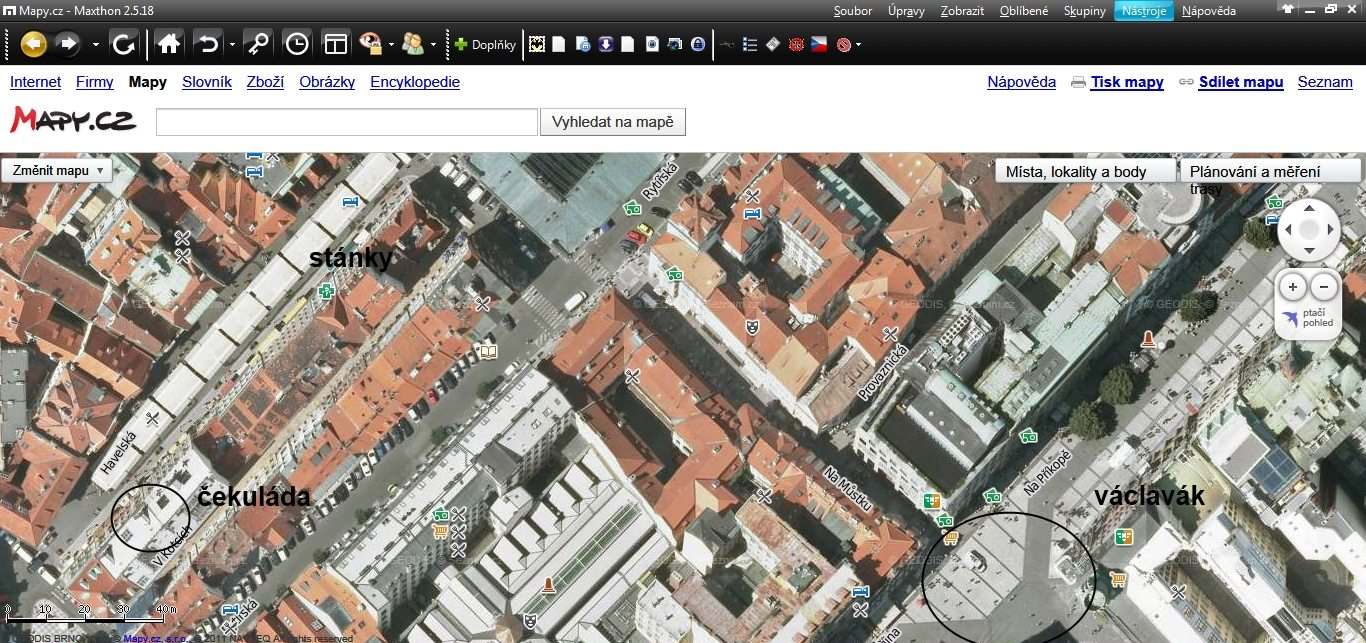Pan the map left with compass arrow
The height and width of the screenshot is (643, 1366).
(1288, 230)
